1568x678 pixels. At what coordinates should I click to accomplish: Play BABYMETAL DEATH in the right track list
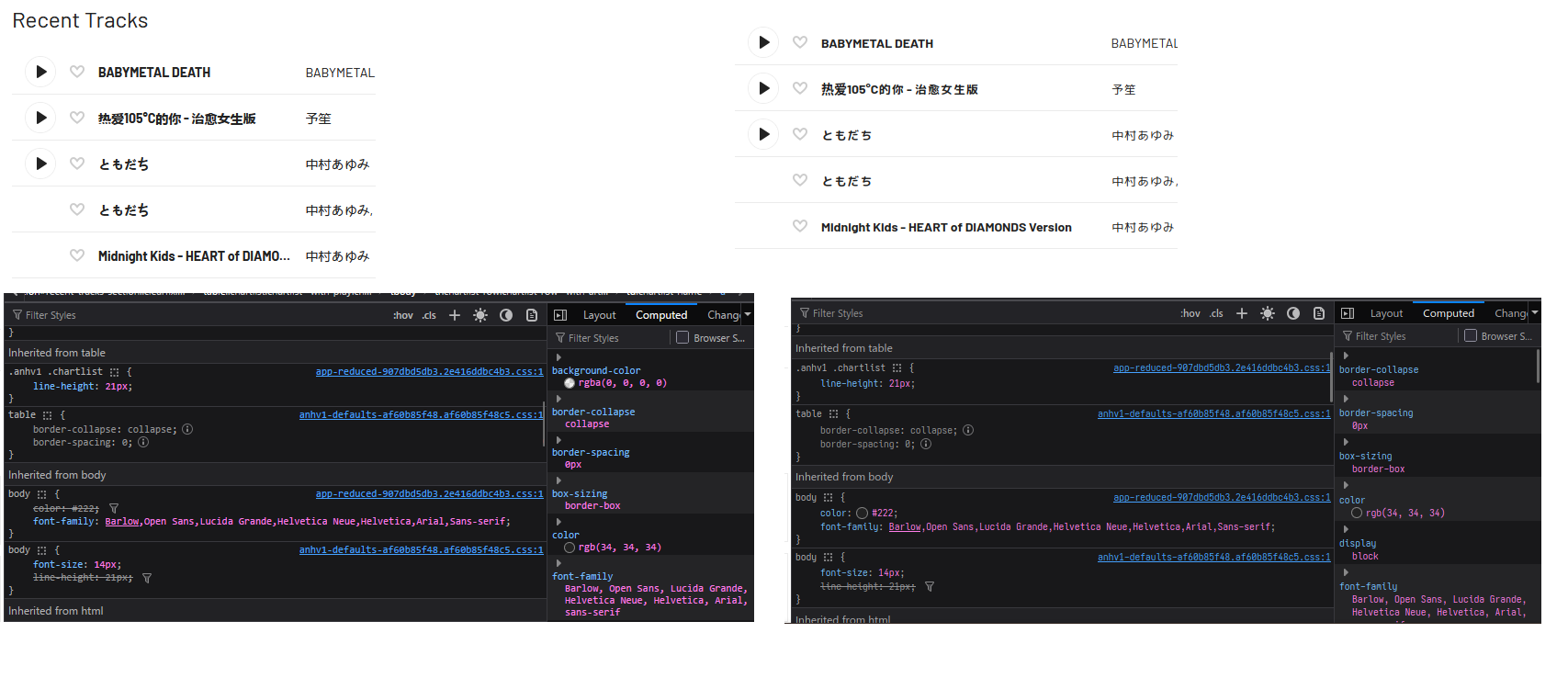tap(763, 42)
